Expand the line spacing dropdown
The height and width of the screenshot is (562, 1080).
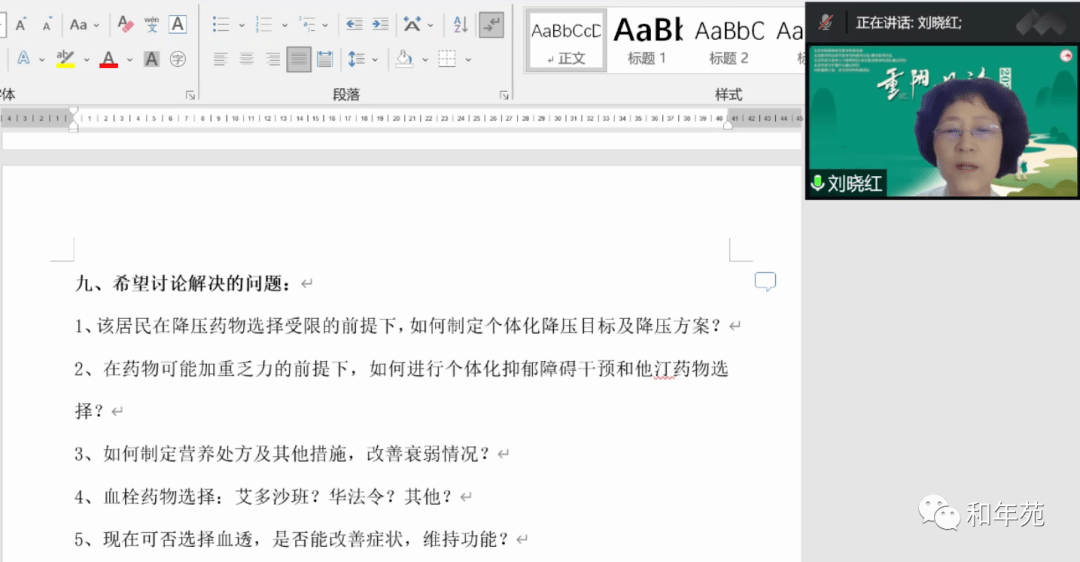(x=374, y=59)
